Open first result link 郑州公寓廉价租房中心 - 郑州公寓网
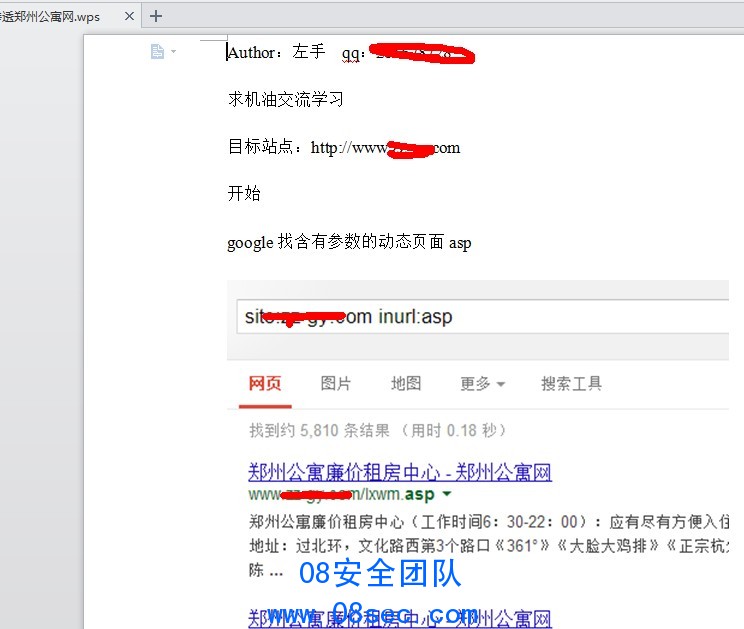This screenshot has width=744, height=629. pos(400,472)
